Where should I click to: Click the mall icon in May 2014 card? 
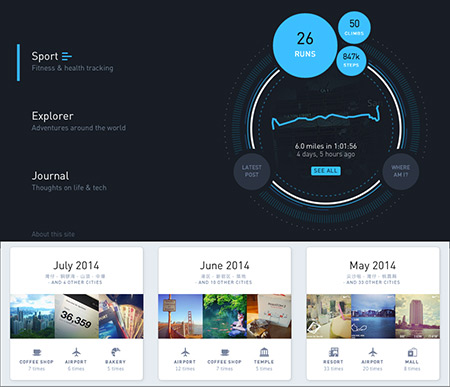[x=412, y=352]
